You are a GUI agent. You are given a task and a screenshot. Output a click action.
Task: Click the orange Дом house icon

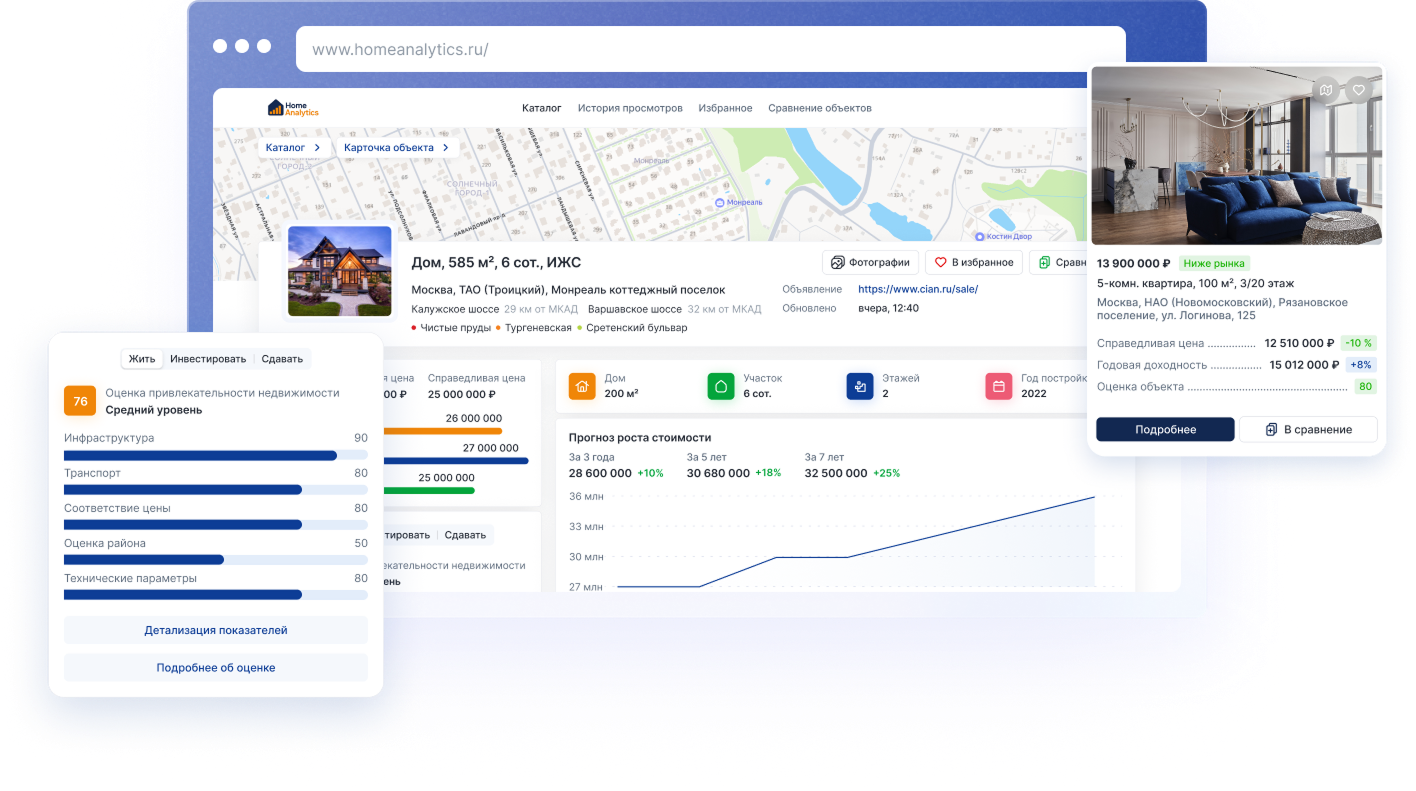[x=582, y=386]
